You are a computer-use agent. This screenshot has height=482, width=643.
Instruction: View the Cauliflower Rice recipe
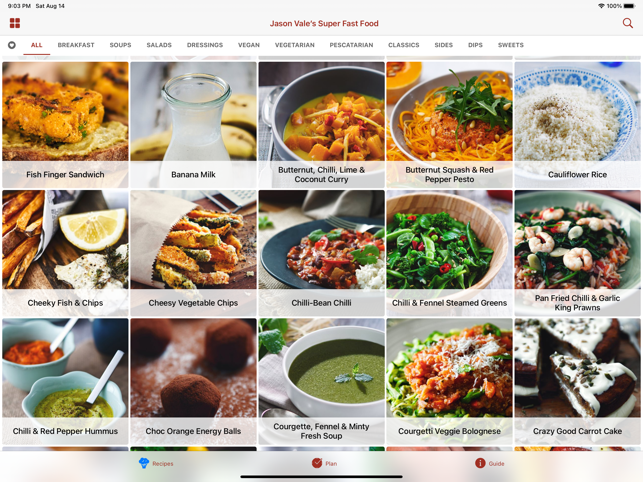point(577,125)
